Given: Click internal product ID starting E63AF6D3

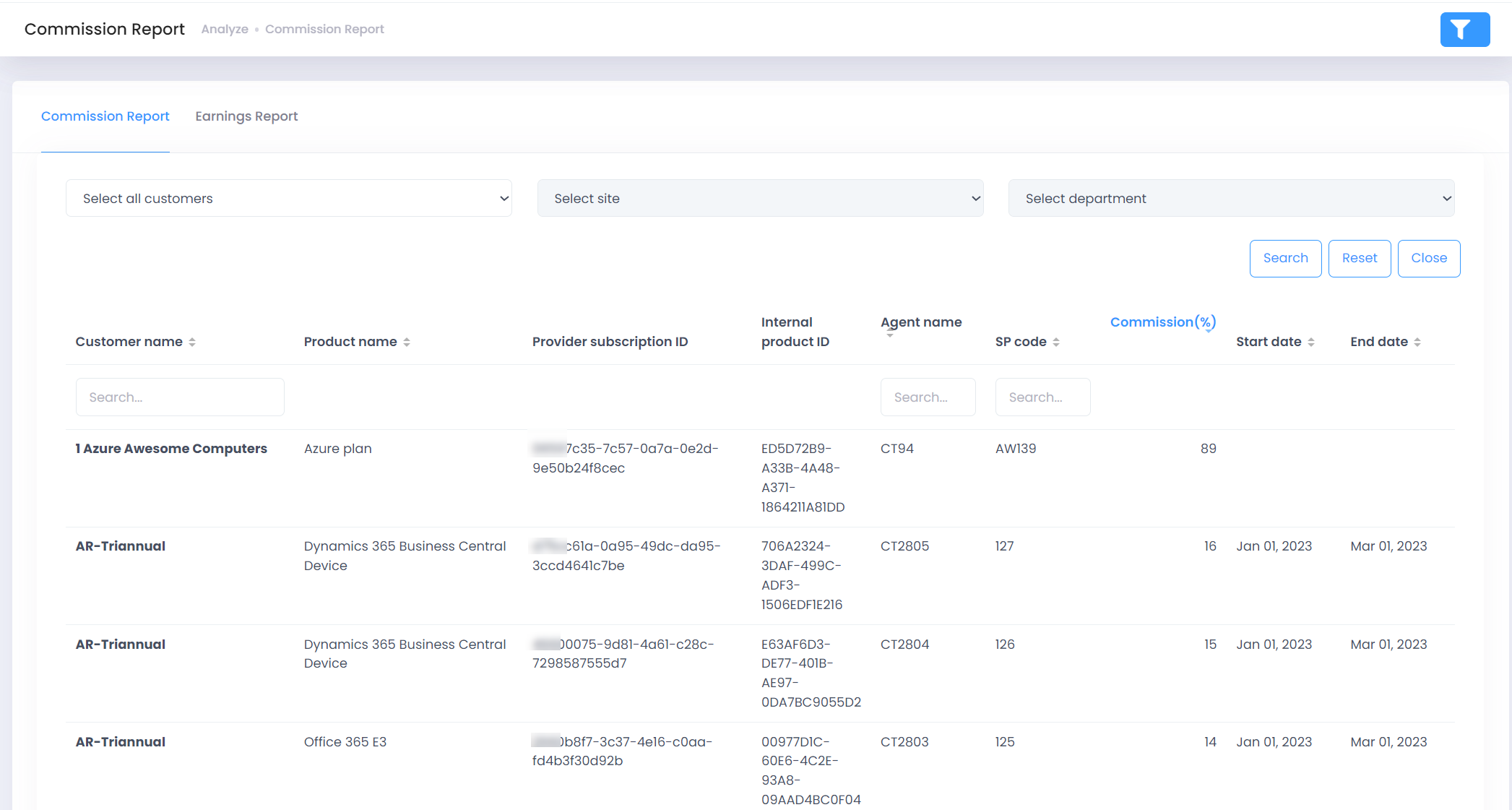Looking at the screenshot, I should (811, 673).
